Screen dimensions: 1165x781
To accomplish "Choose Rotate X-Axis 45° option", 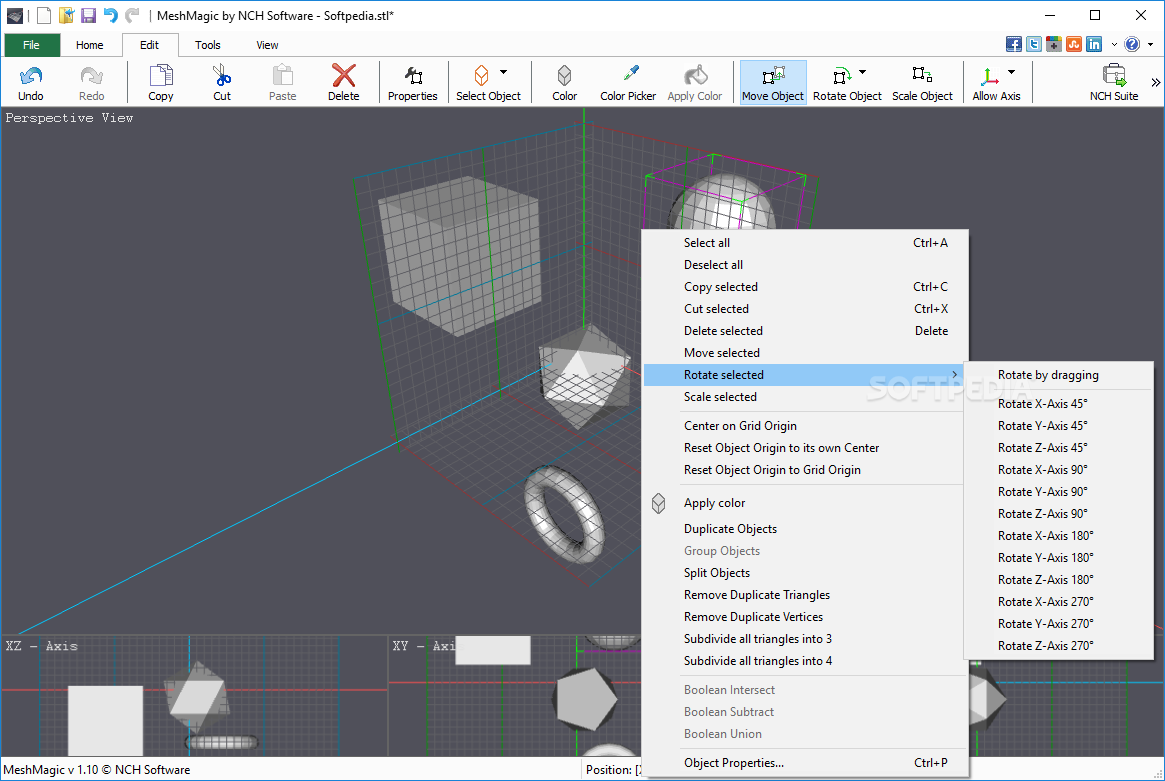I will 1059,404.
